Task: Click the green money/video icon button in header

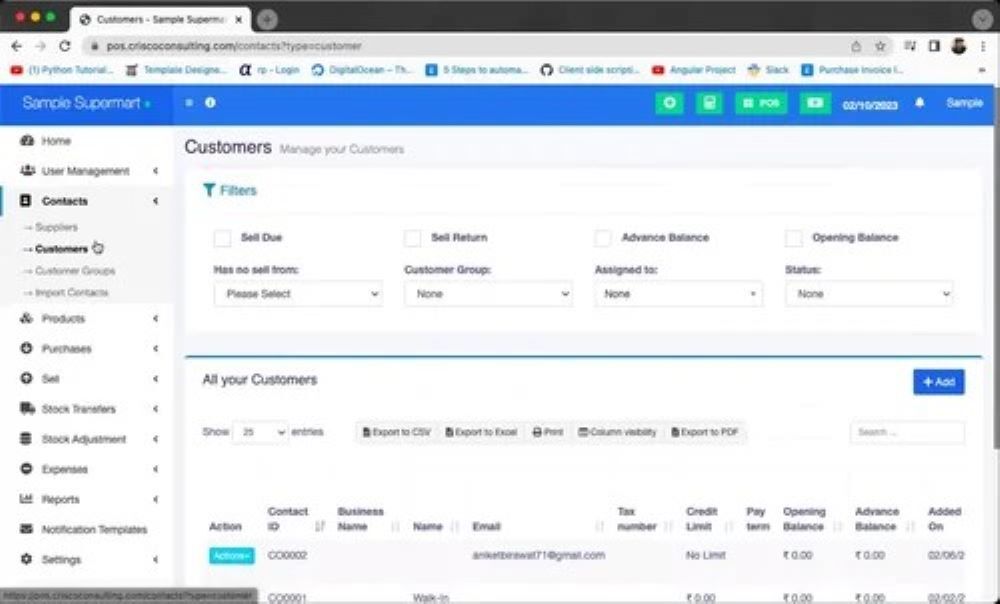Action: point(815,103)
